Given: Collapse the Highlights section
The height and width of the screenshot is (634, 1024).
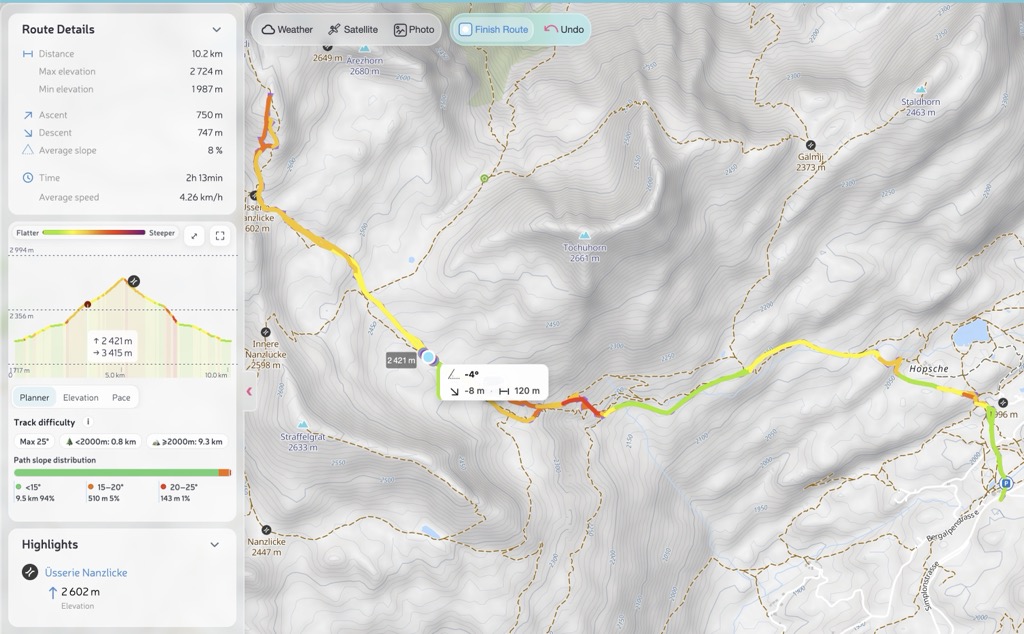Looking at the screenshot, I should coord(216,544).
